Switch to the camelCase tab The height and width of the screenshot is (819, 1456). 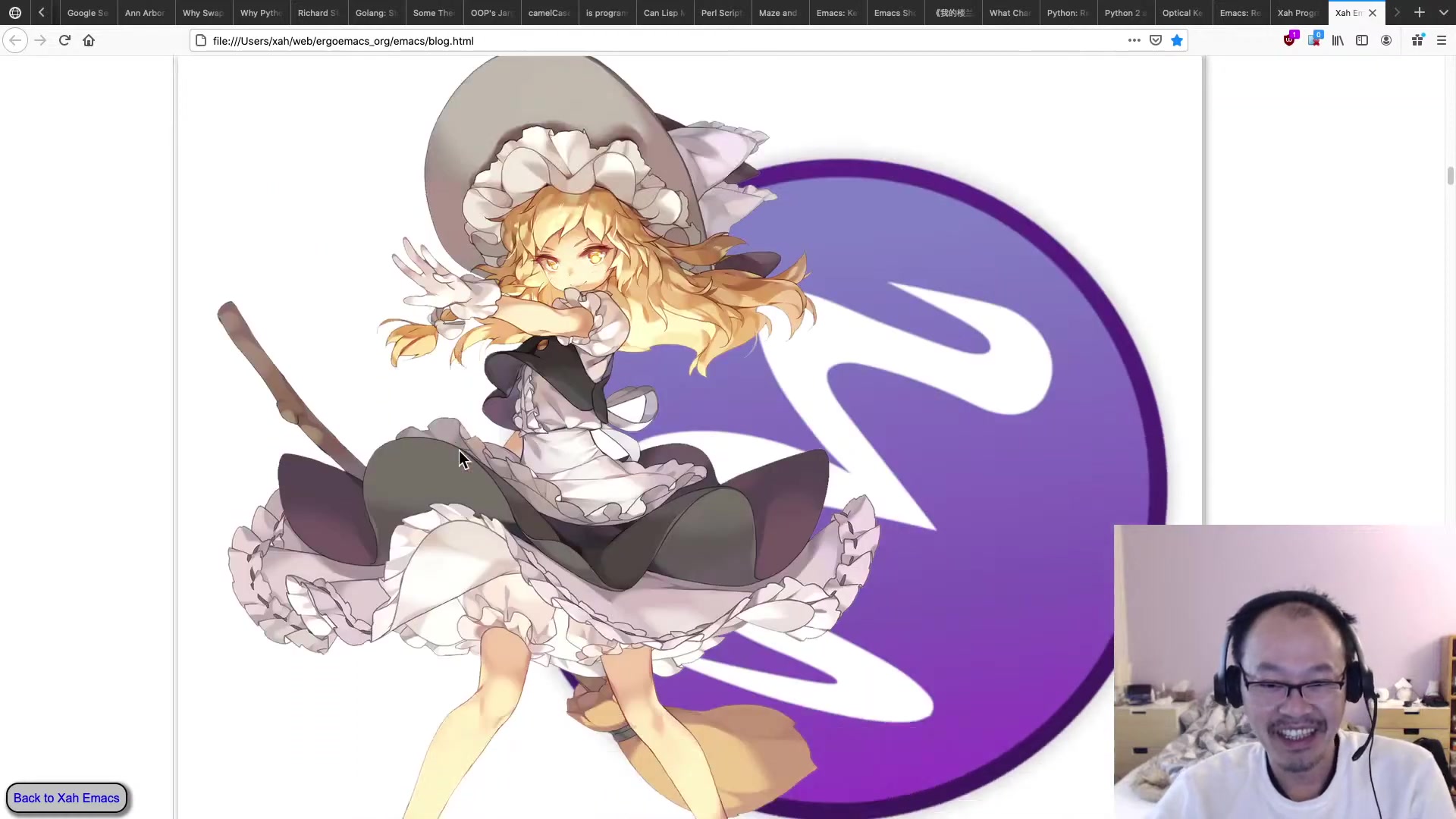[x=549, y=13]
